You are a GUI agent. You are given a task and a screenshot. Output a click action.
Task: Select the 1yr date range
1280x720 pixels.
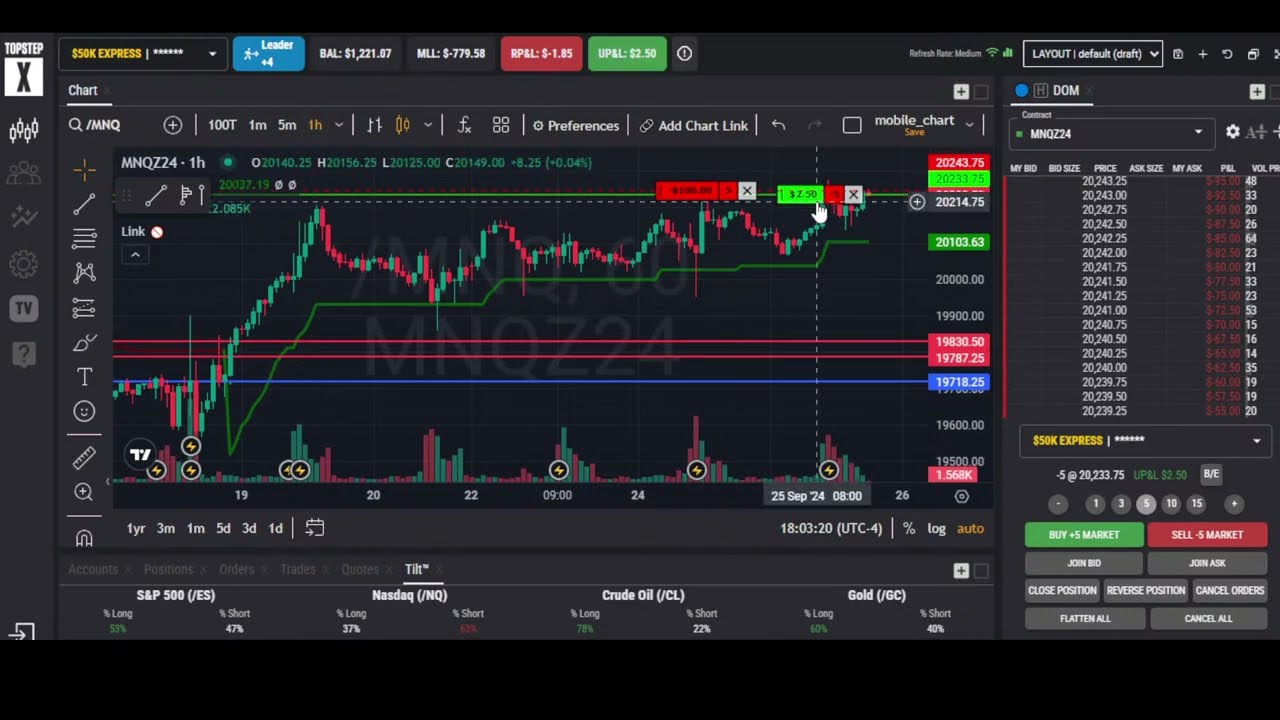click(x=136, y=528)
